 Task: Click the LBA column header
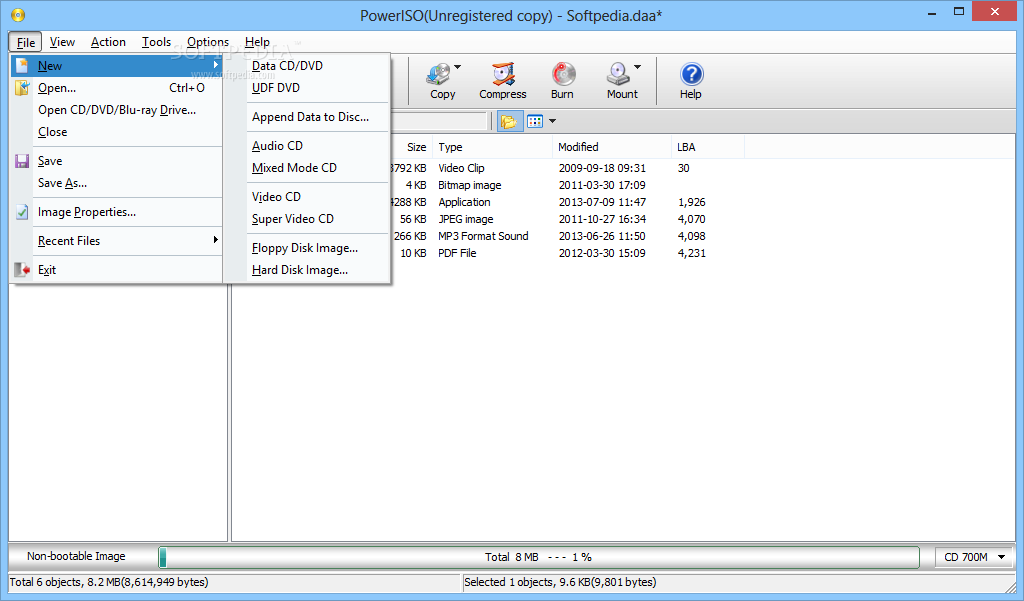pyautogui.click(x=708, y=147)
